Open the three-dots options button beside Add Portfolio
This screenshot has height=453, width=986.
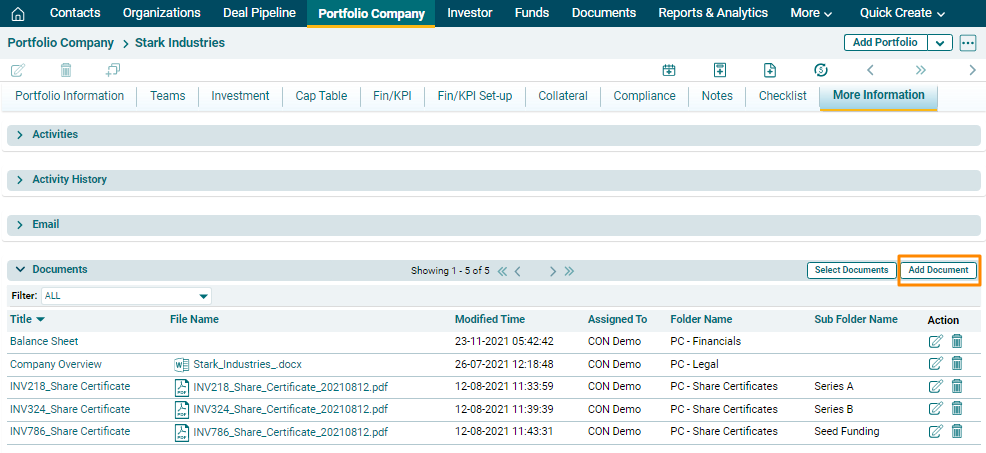point(967,43)
